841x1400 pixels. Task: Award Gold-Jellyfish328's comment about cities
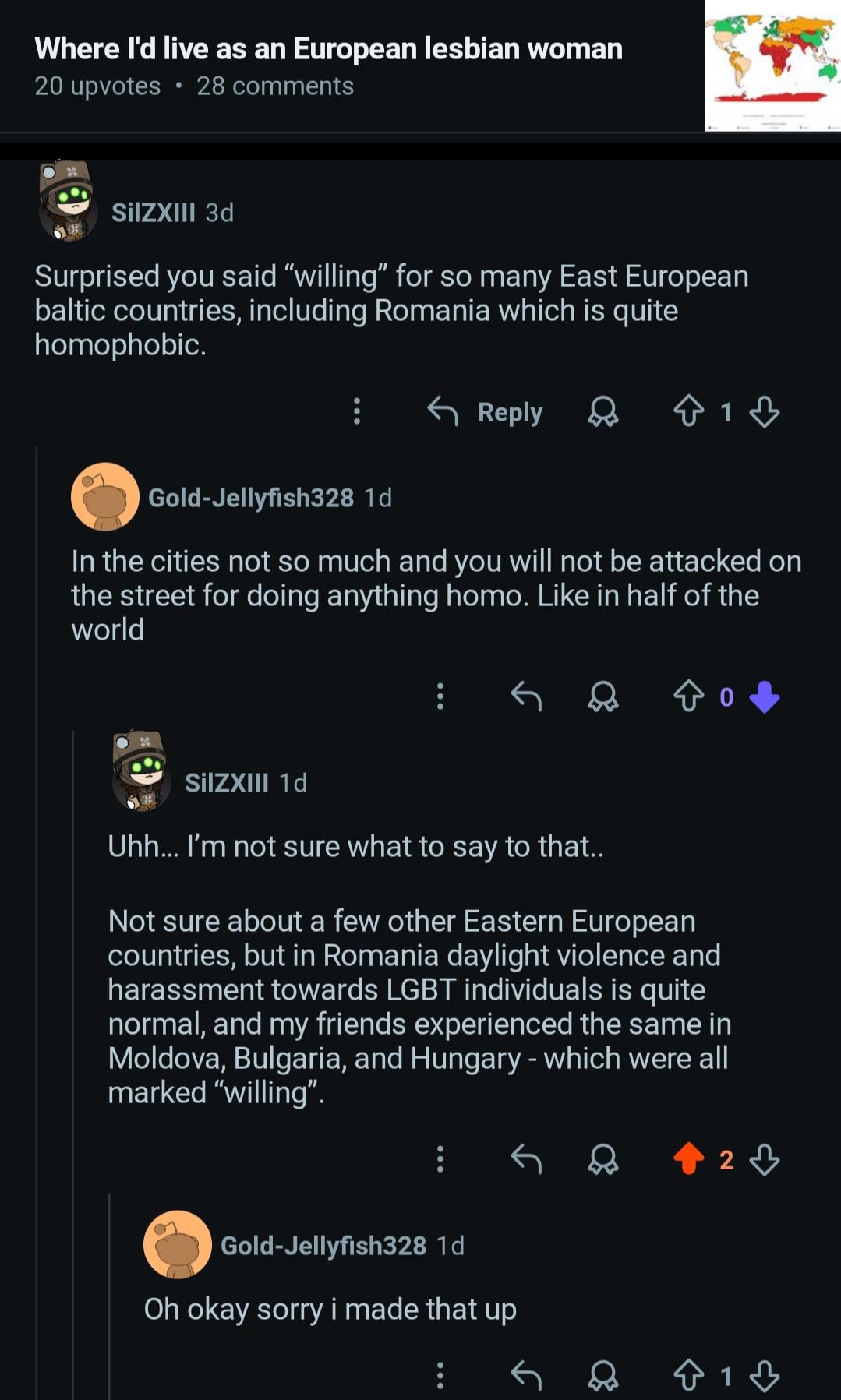[602, 696]
